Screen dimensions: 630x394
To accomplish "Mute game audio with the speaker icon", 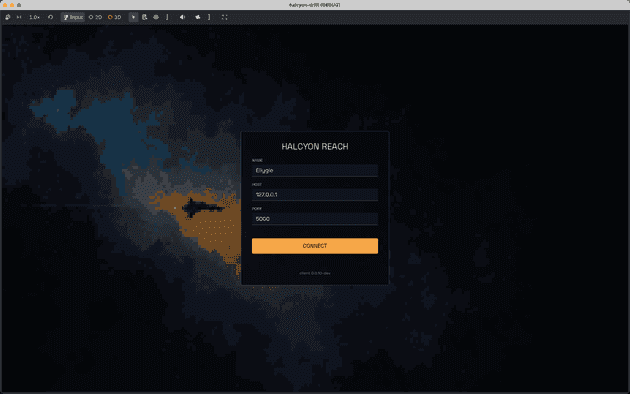I will 182,17.
